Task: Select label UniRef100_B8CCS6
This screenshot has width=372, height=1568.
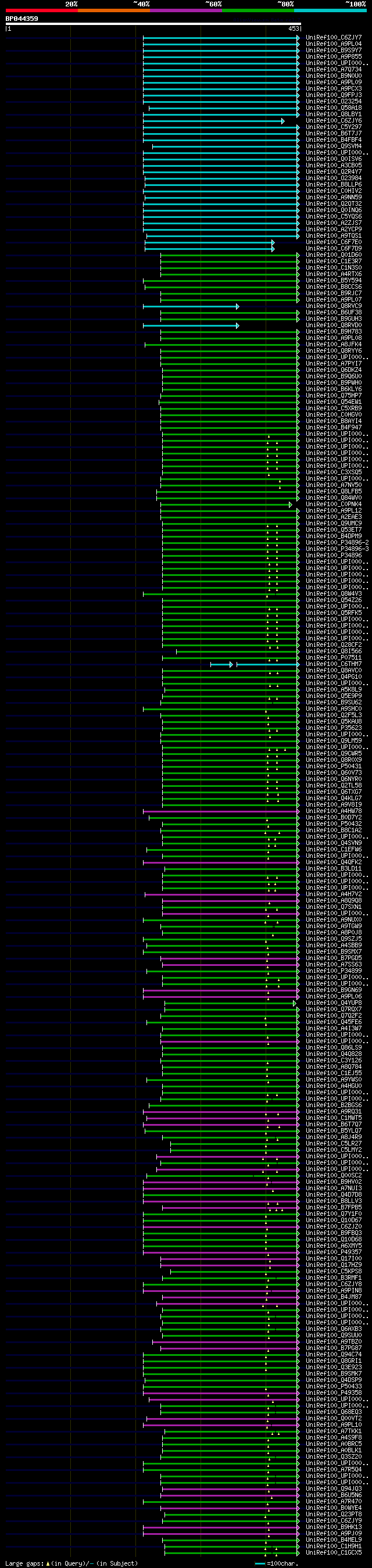Action: point(334,287)
